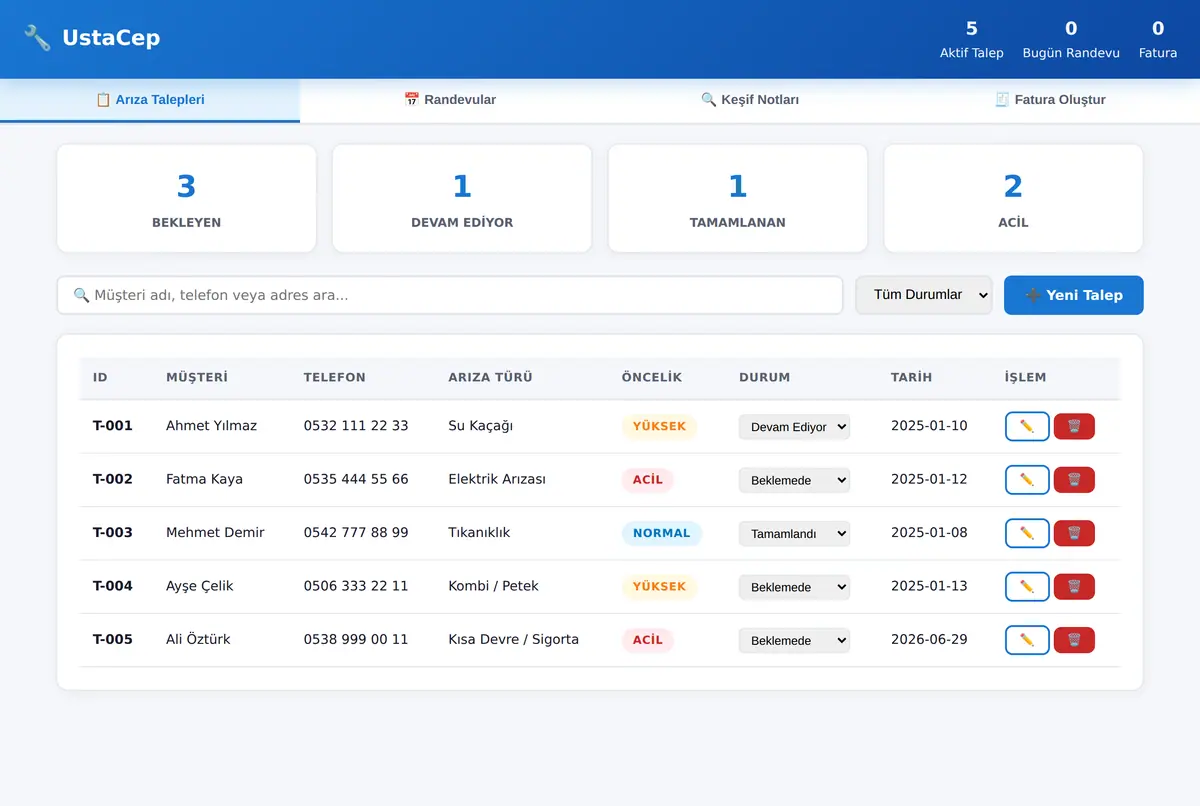
Task: Select the Acil summary card
Action: point(1013,198)
